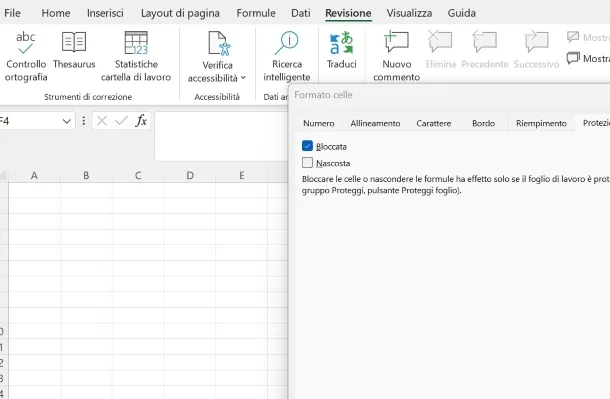Click the Strumenti di correzione group label

pyautogui.click(x=88, y=97)
